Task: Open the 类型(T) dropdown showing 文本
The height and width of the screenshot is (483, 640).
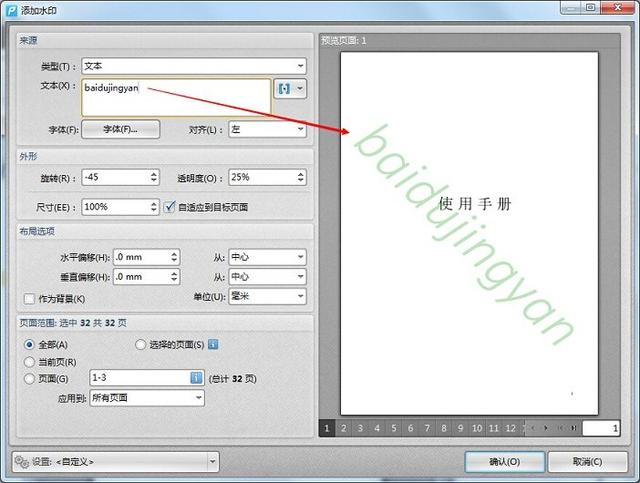Action: tap(194, 66)
